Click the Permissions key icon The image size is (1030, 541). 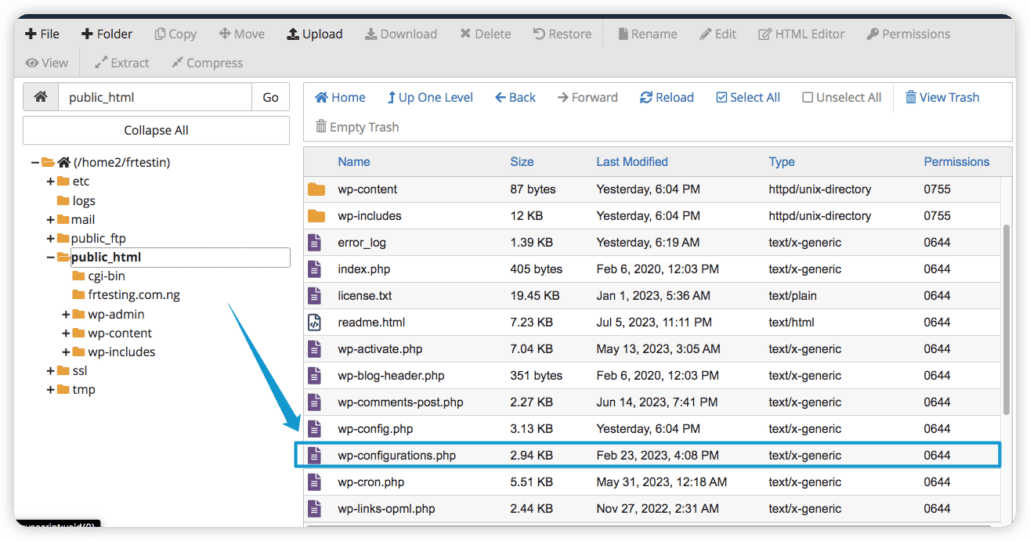pos(872,34)
